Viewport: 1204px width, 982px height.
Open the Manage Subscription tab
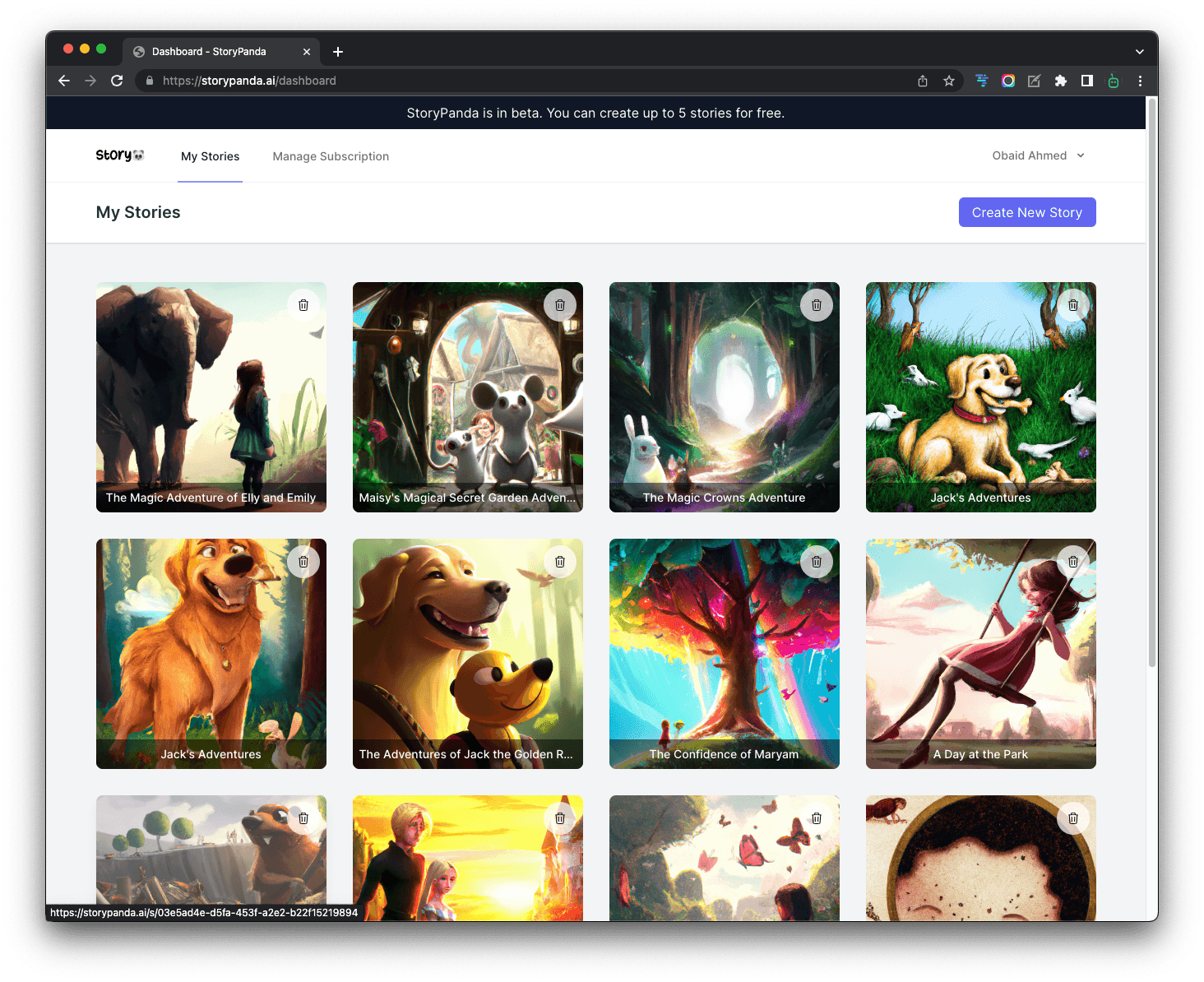click(x=331, y=156)
